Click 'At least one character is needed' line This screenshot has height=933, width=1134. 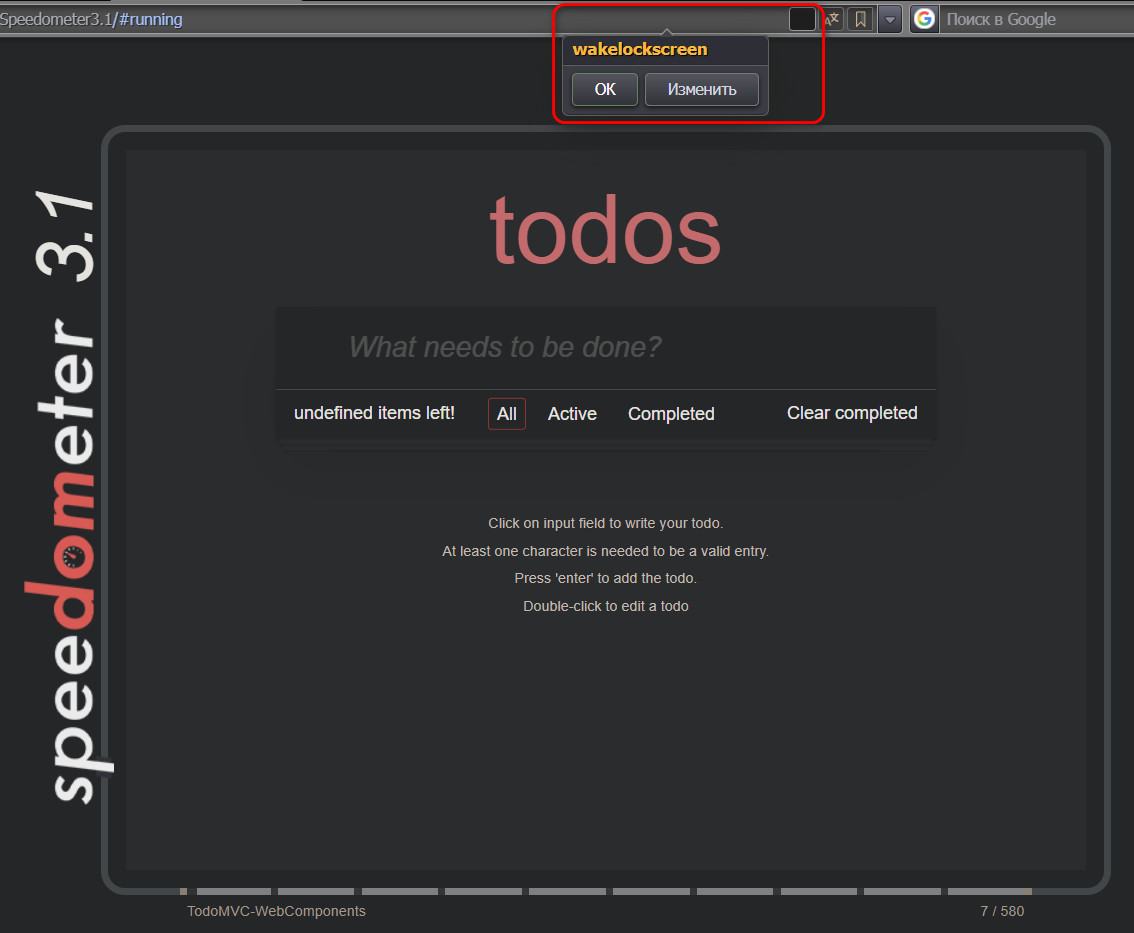click(605, 551)
